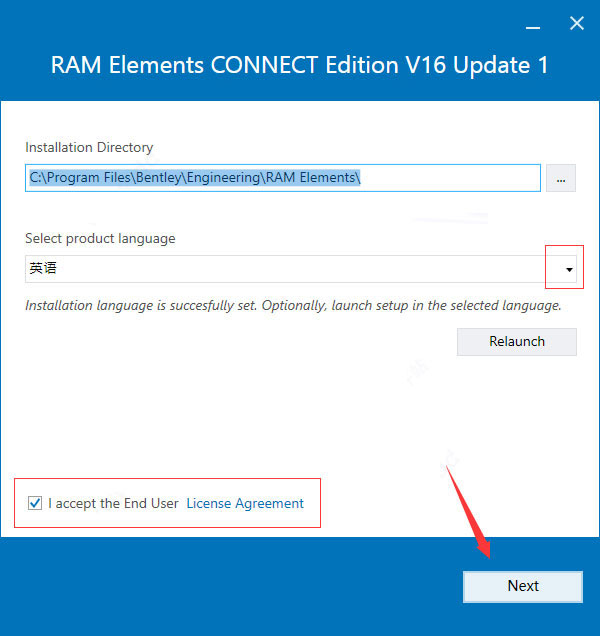Open the folder browse ellipsis button
The height and width of the screenshot is (636, 600).
click(561, 178)
